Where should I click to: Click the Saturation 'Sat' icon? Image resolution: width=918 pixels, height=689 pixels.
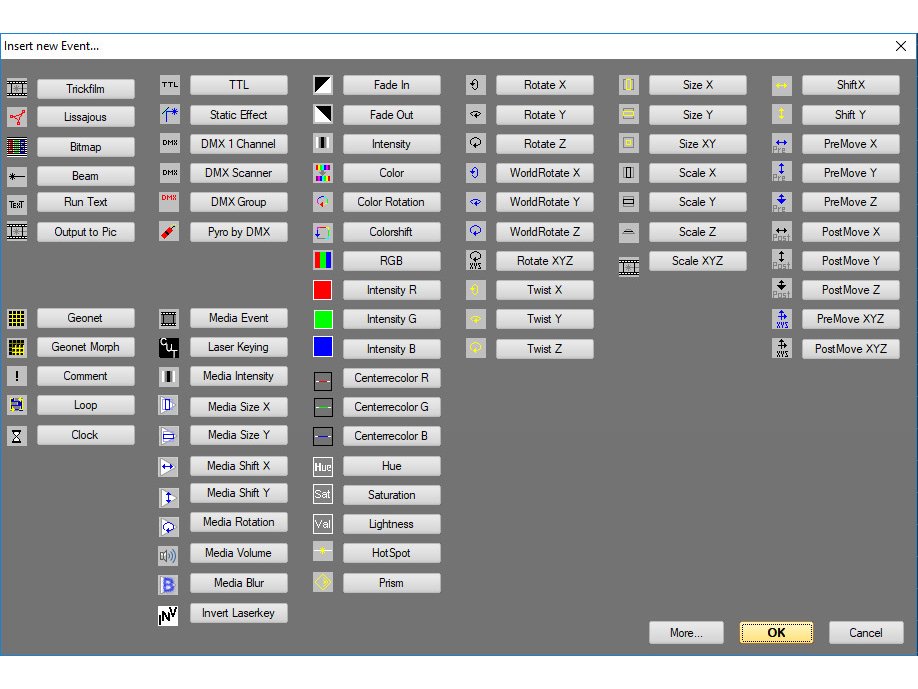[x=323, y=494]
